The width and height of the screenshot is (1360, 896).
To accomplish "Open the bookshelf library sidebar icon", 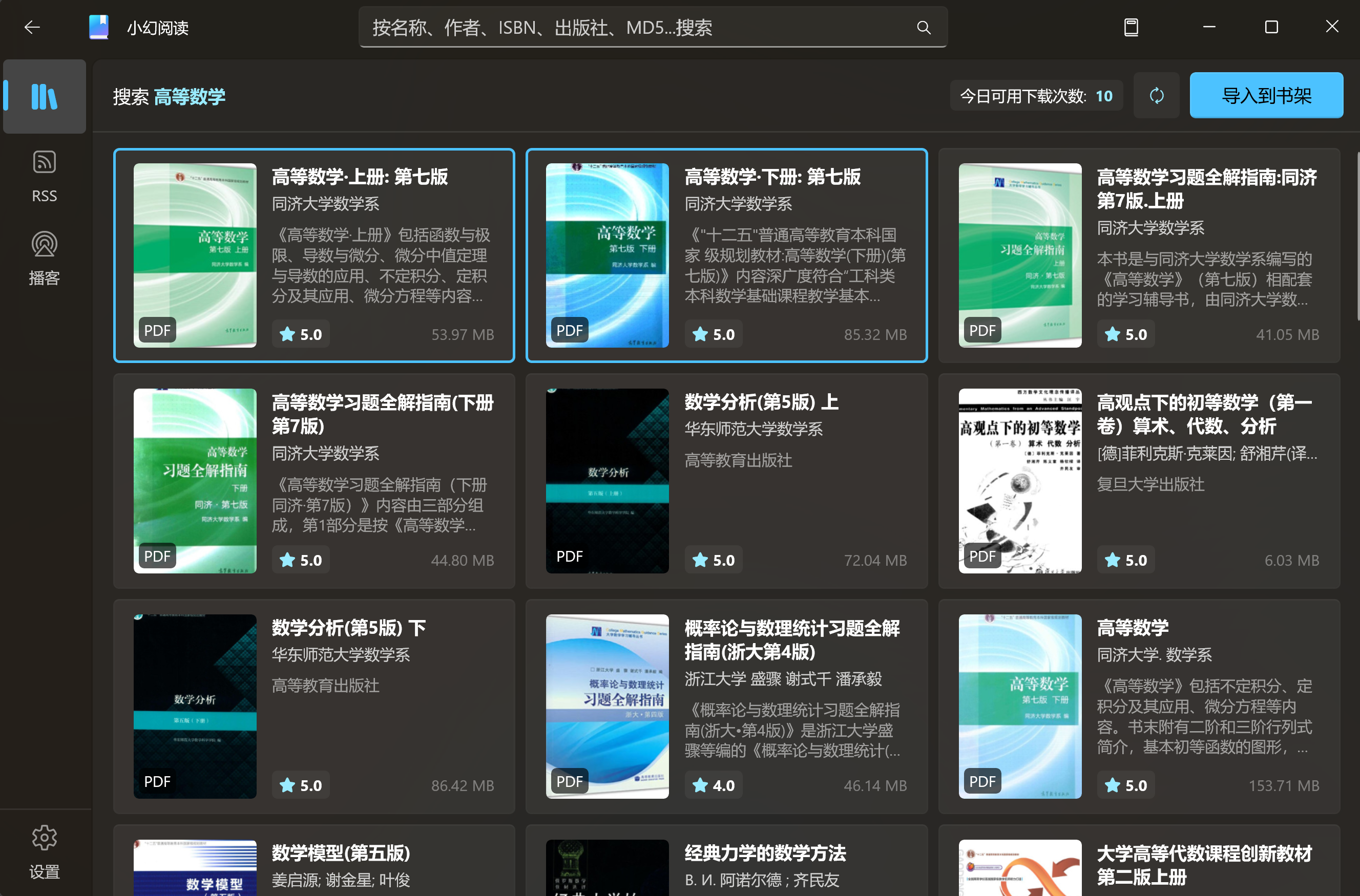I will point(44,96).
